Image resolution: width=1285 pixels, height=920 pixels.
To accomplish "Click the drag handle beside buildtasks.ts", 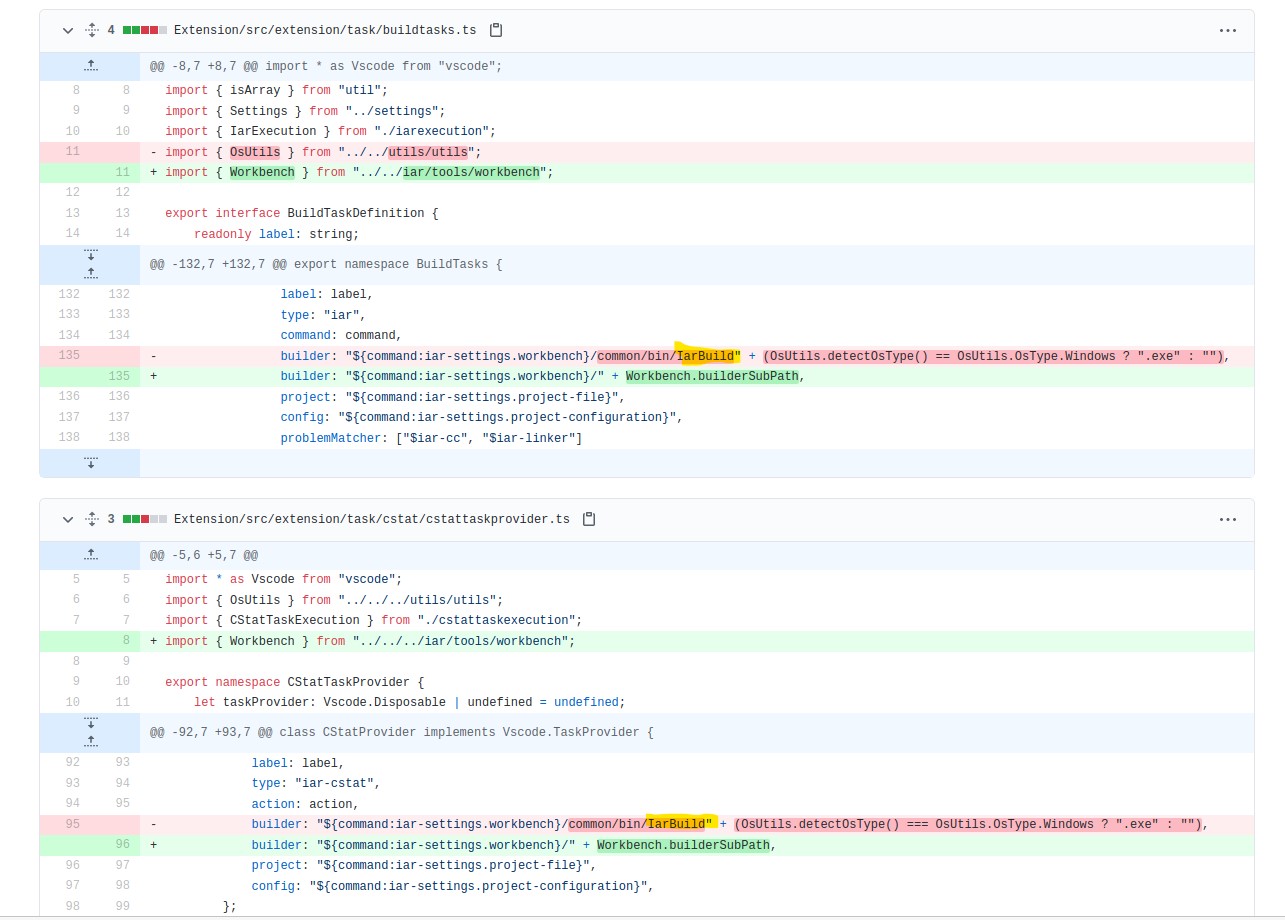I will click(90, 30).
